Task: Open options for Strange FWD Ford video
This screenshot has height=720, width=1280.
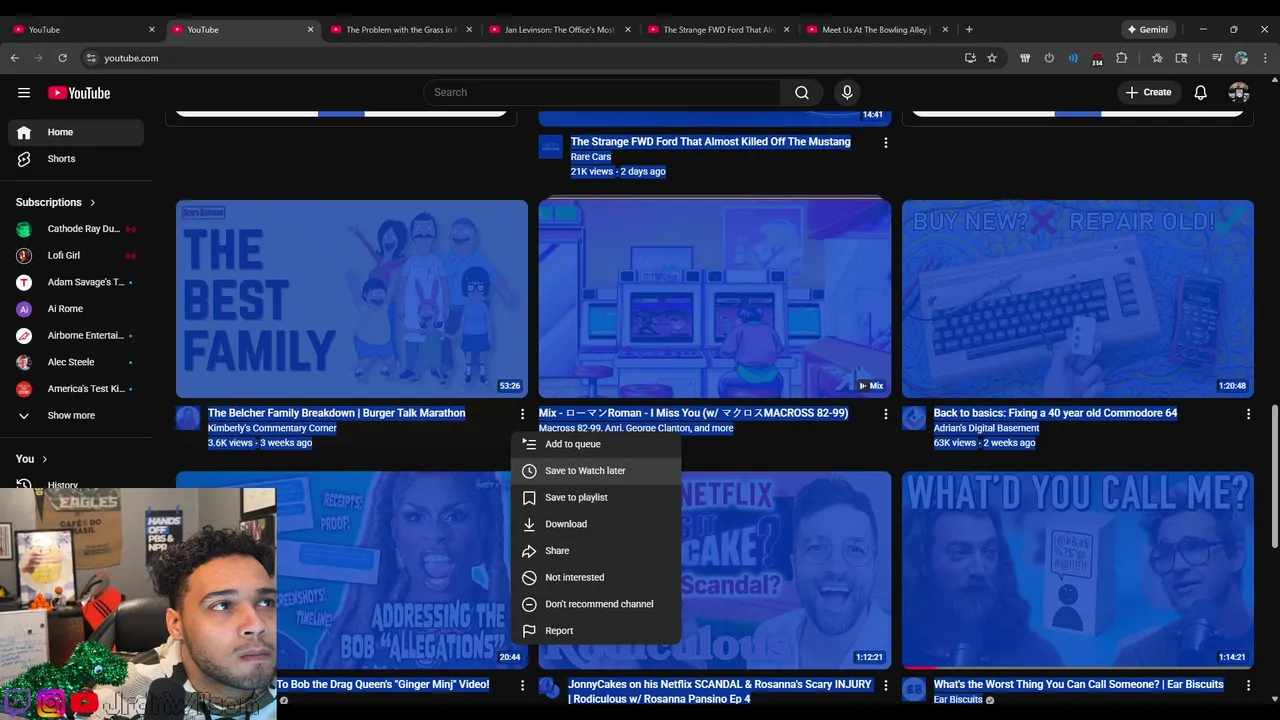Action: click(x=885, y=143)
